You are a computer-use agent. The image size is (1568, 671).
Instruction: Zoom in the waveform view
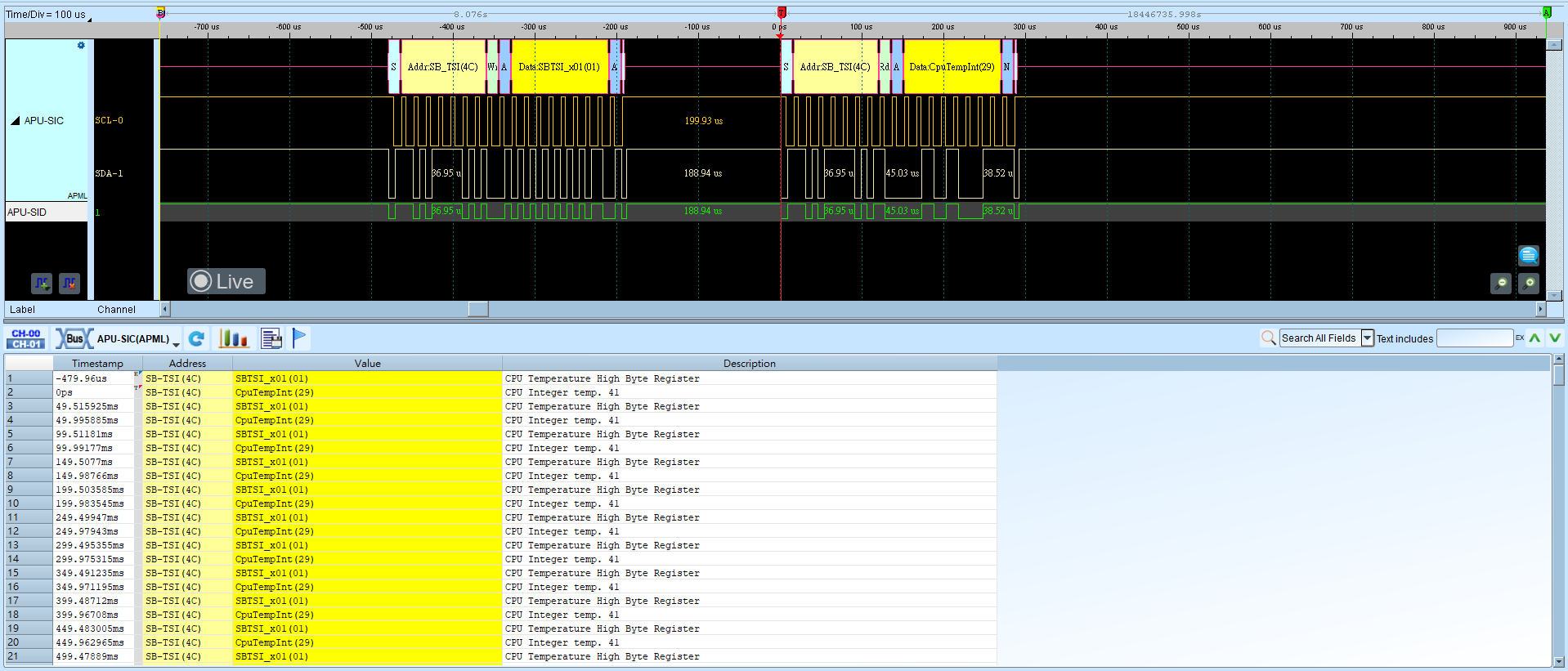1529,283
